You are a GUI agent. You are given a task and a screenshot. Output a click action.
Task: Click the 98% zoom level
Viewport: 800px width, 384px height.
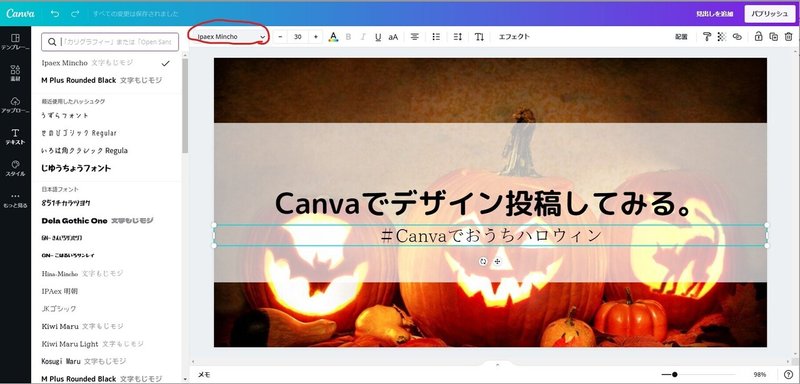(760, 375)
